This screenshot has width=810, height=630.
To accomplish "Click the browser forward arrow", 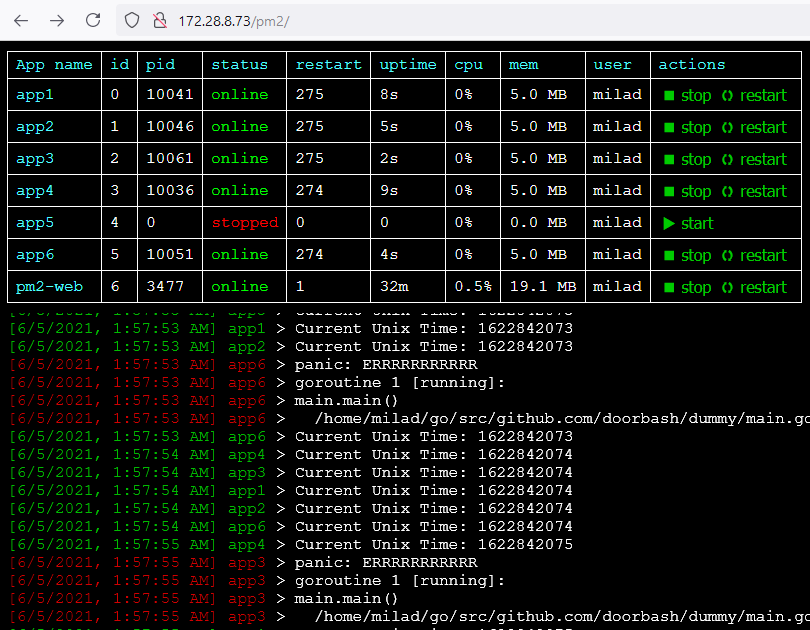I will 57,20.
